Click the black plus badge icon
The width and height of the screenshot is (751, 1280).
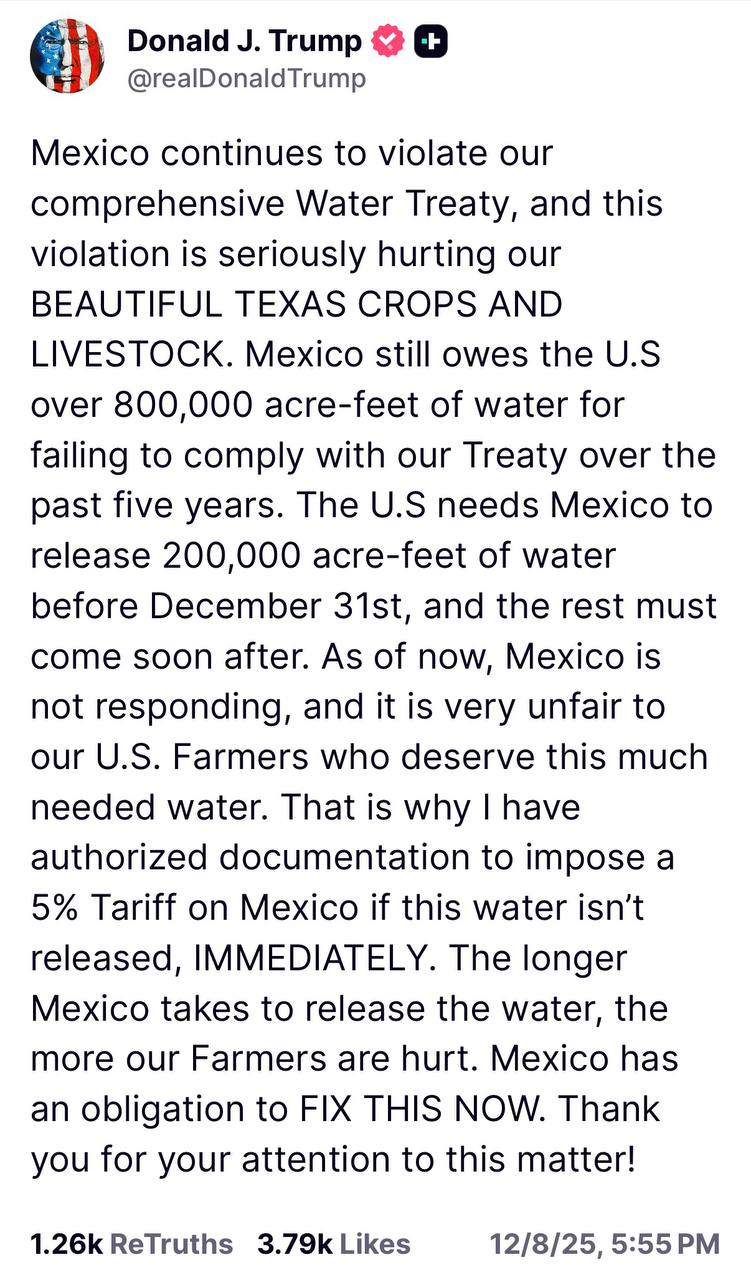pyautogui.click(x=430, y=41)
